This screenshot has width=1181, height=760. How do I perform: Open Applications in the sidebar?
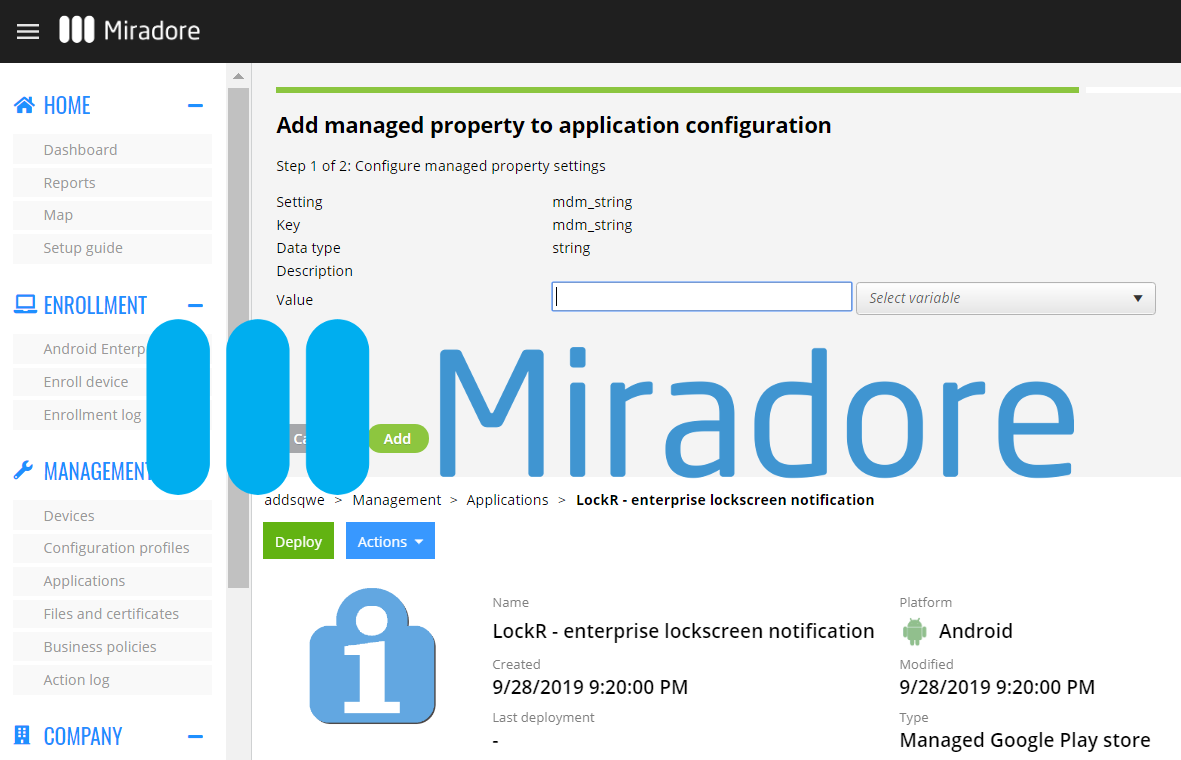[112, 581]
